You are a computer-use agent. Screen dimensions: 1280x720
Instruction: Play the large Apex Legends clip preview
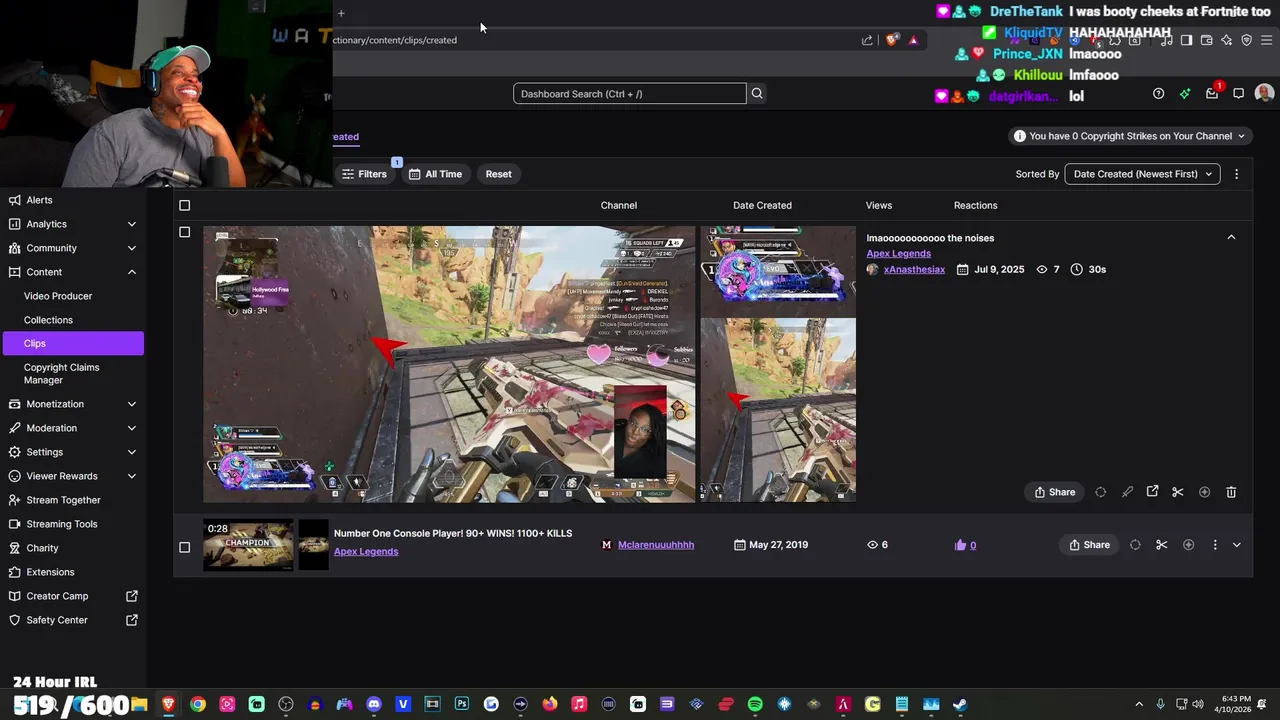tap(449, 364)
